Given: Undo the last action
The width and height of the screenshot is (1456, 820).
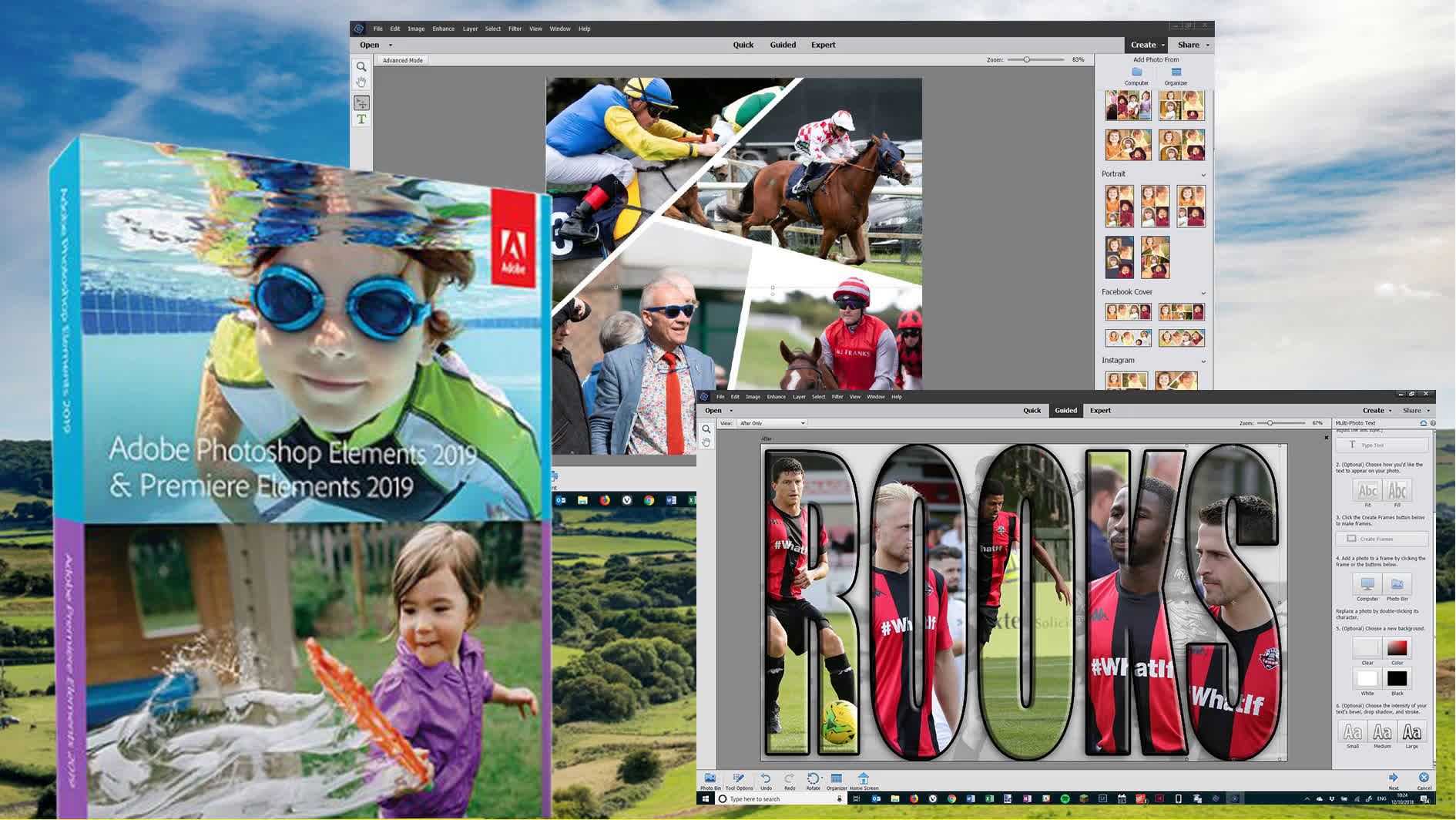Looking at the screenshot, I should point(766,781).
